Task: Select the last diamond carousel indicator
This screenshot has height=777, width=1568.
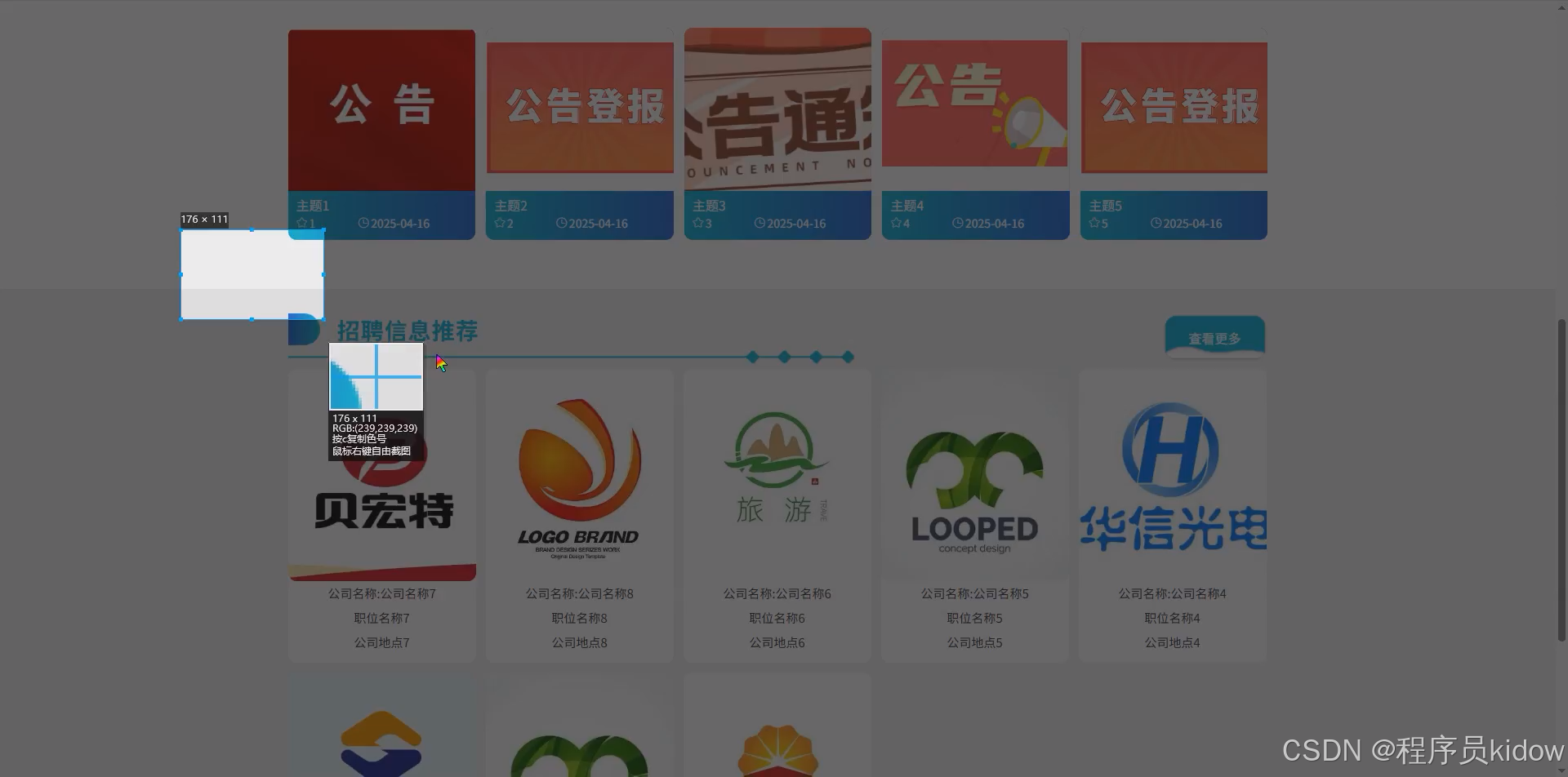Action: 848,357
